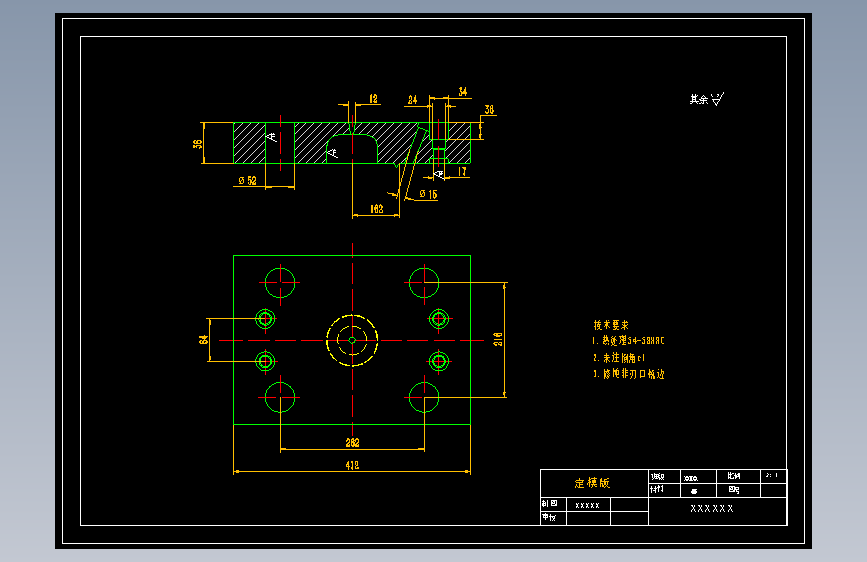
Task: Select requirement line 1 热处理54-58HRC
Action: 628,341
